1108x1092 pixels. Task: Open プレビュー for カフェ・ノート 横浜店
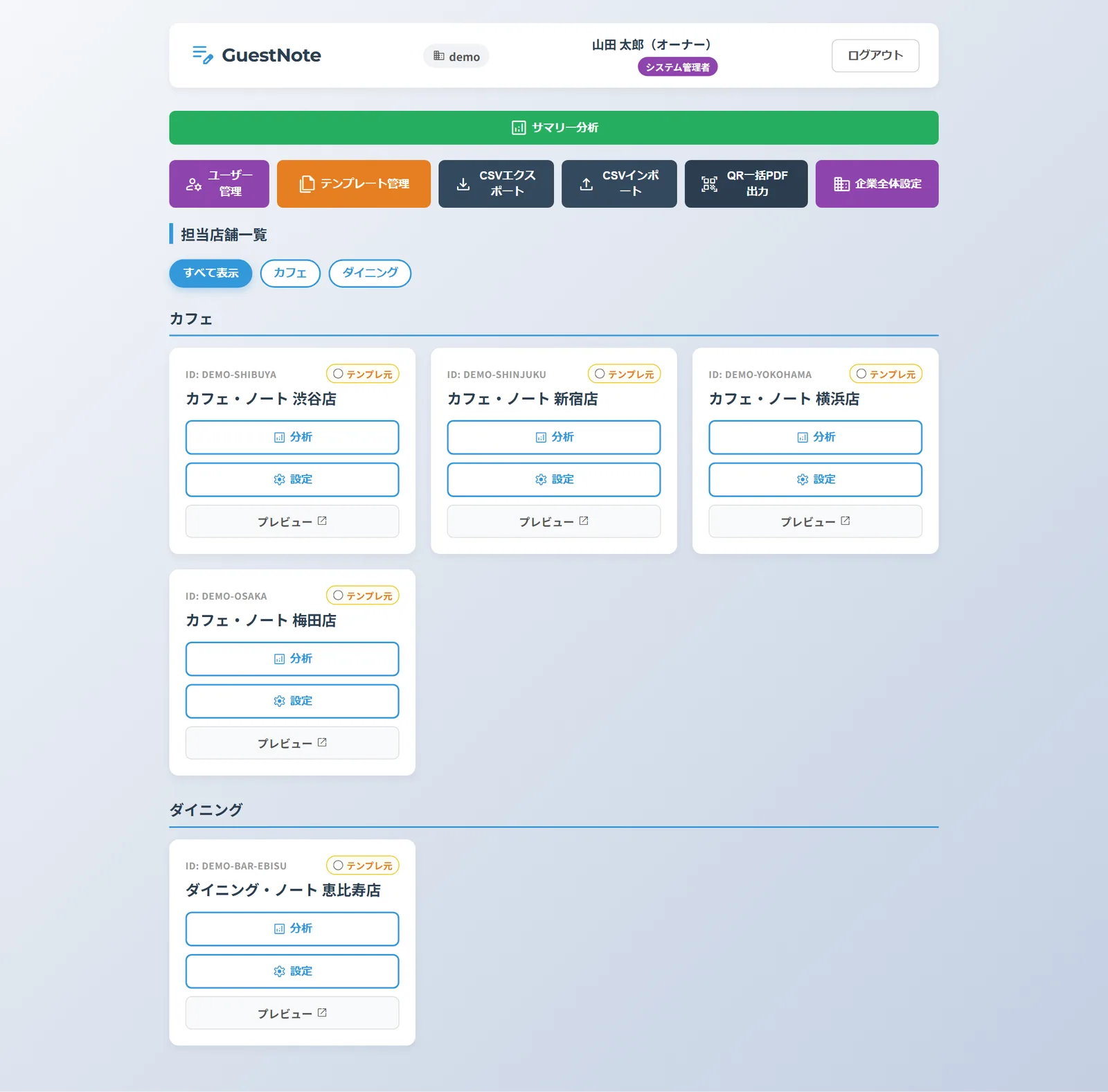pos(815,521)
